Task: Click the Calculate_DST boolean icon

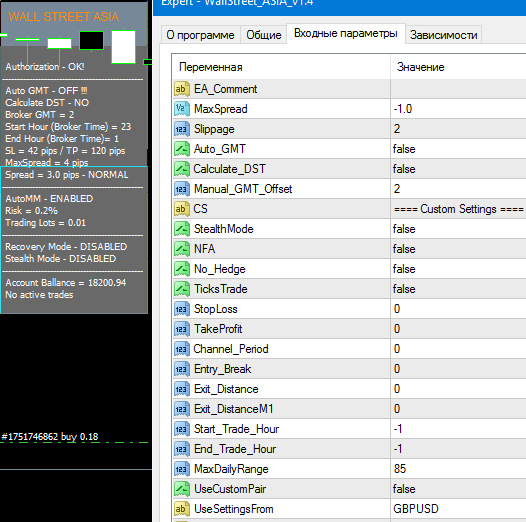Action: (182, 169)
